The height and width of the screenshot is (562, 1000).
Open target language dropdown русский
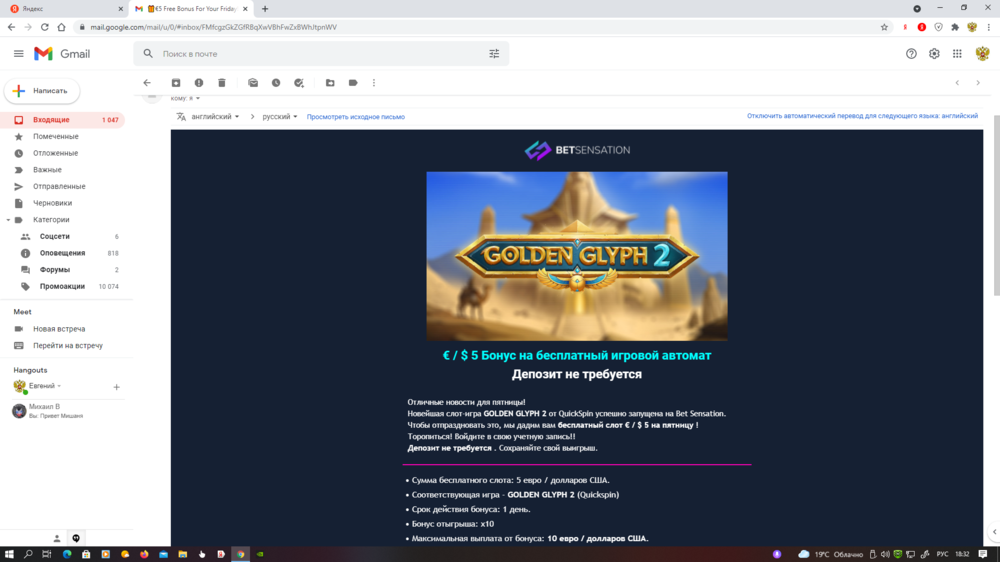coord(280,116)
